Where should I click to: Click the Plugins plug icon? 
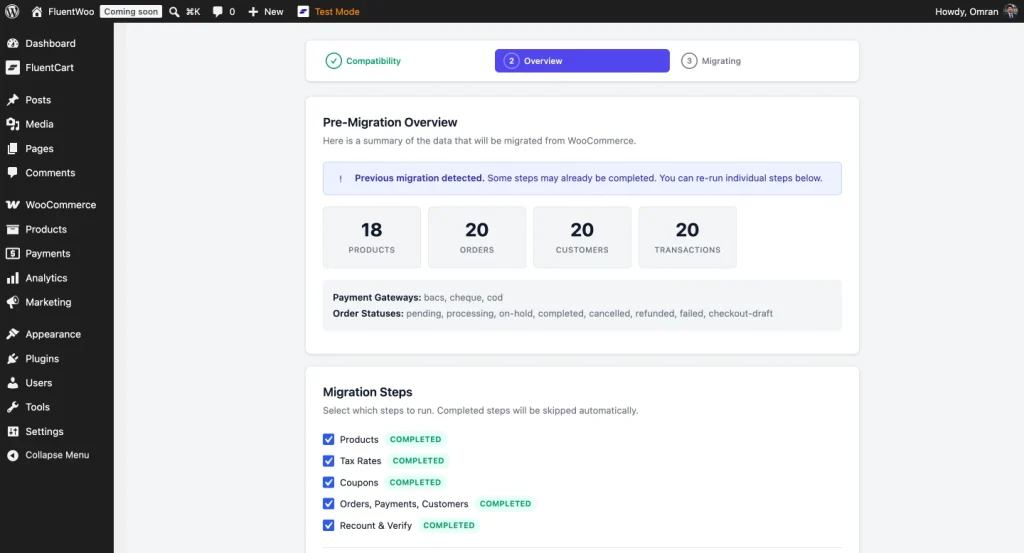click(12, 358)
